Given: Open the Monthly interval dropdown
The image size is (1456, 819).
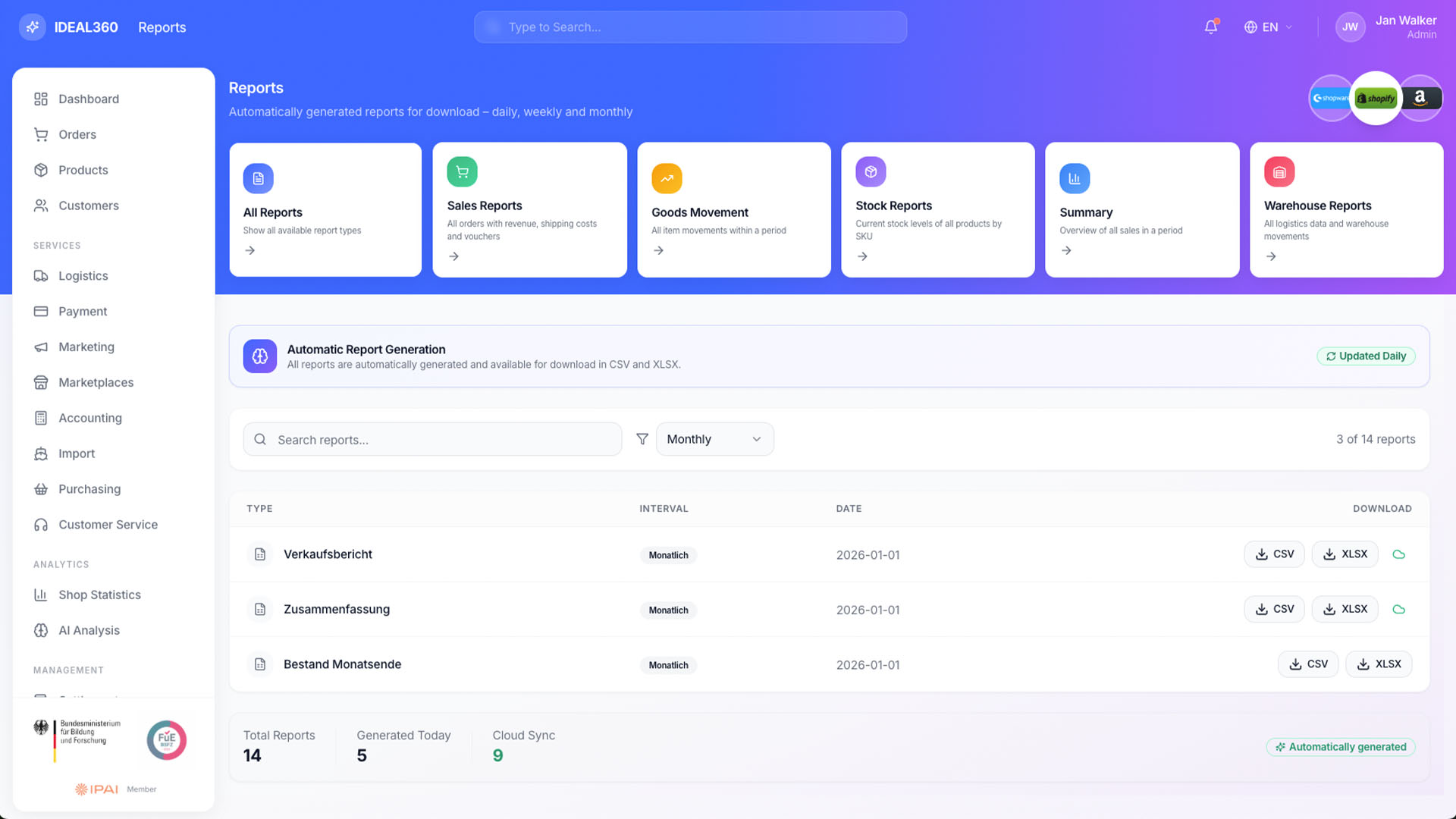Looking at the screenshot, I should tap(714, 439).
